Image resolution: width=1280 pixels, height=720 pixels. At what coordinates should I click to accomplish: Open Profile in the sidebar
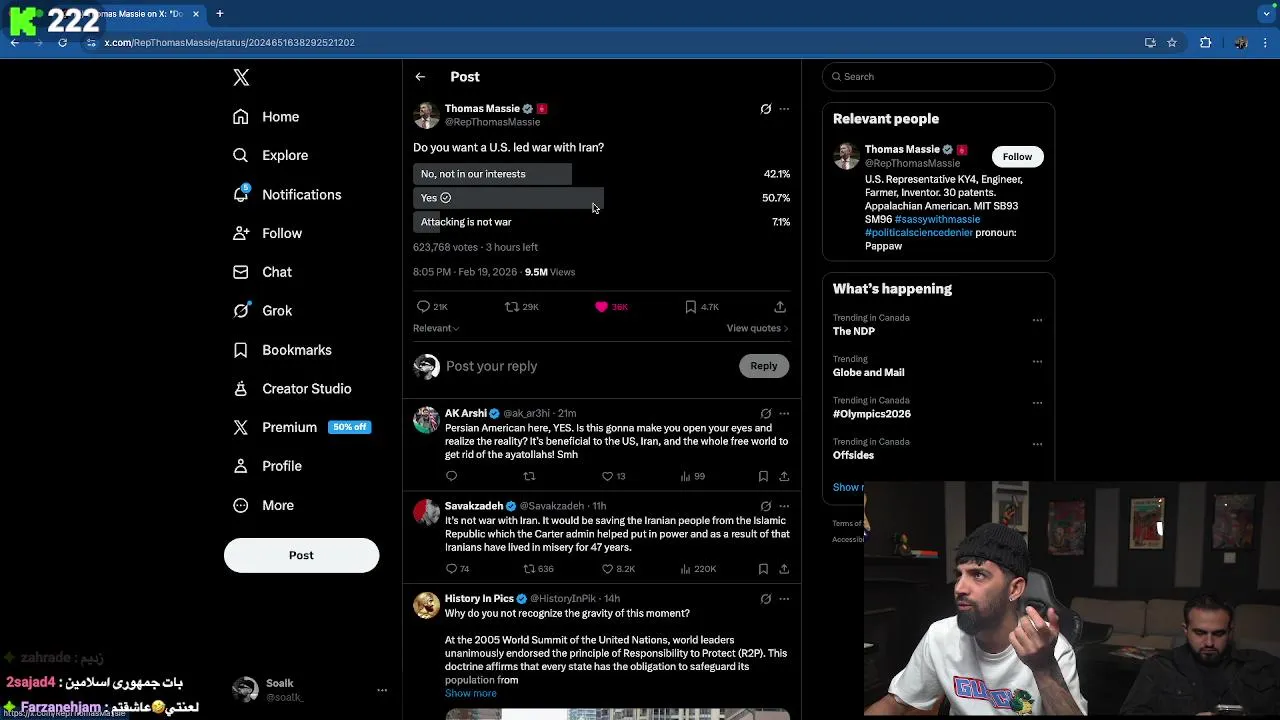coord(267,466)
